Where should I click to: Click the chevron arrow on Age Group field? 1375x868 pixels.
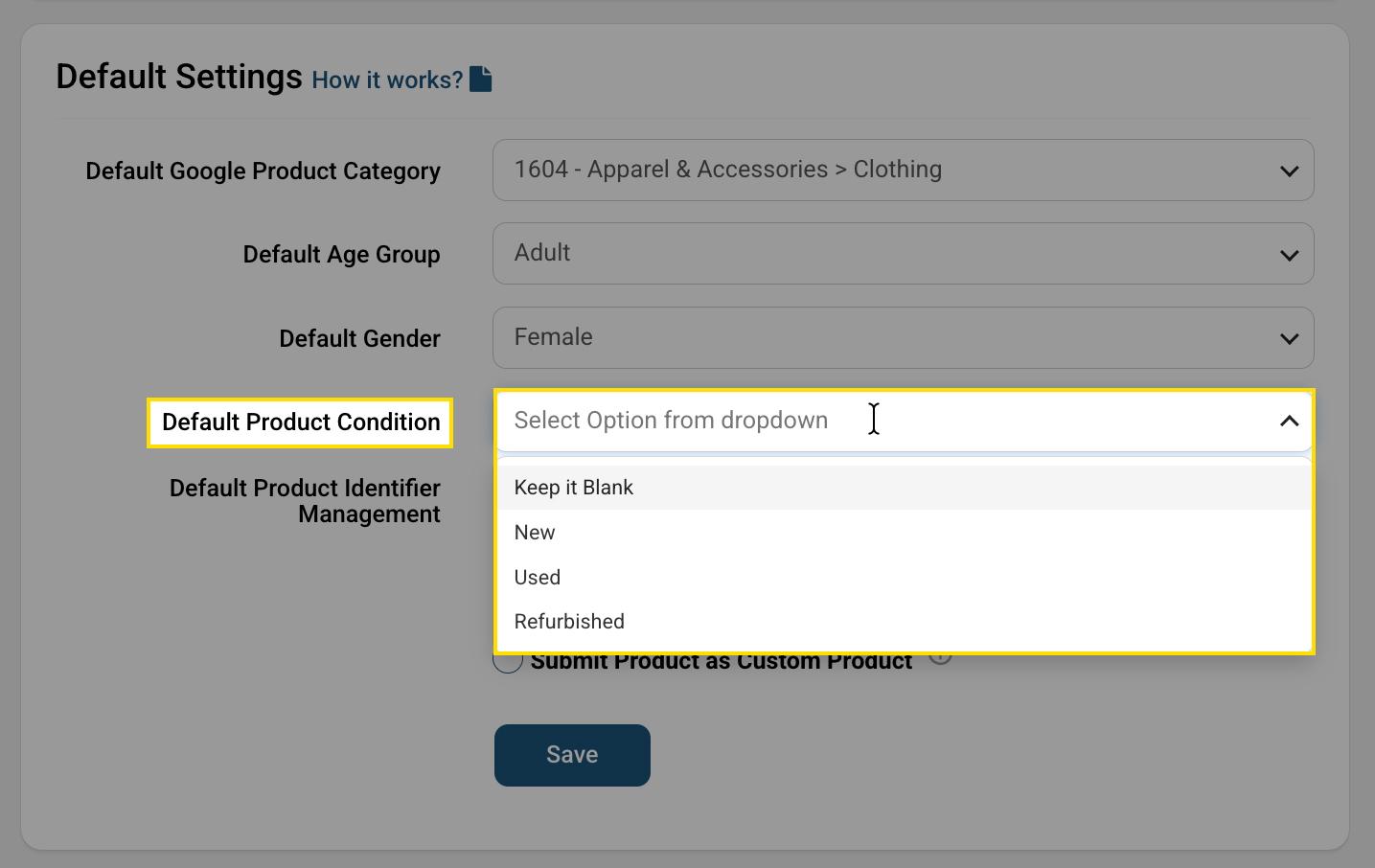[x=1289, y=256]
